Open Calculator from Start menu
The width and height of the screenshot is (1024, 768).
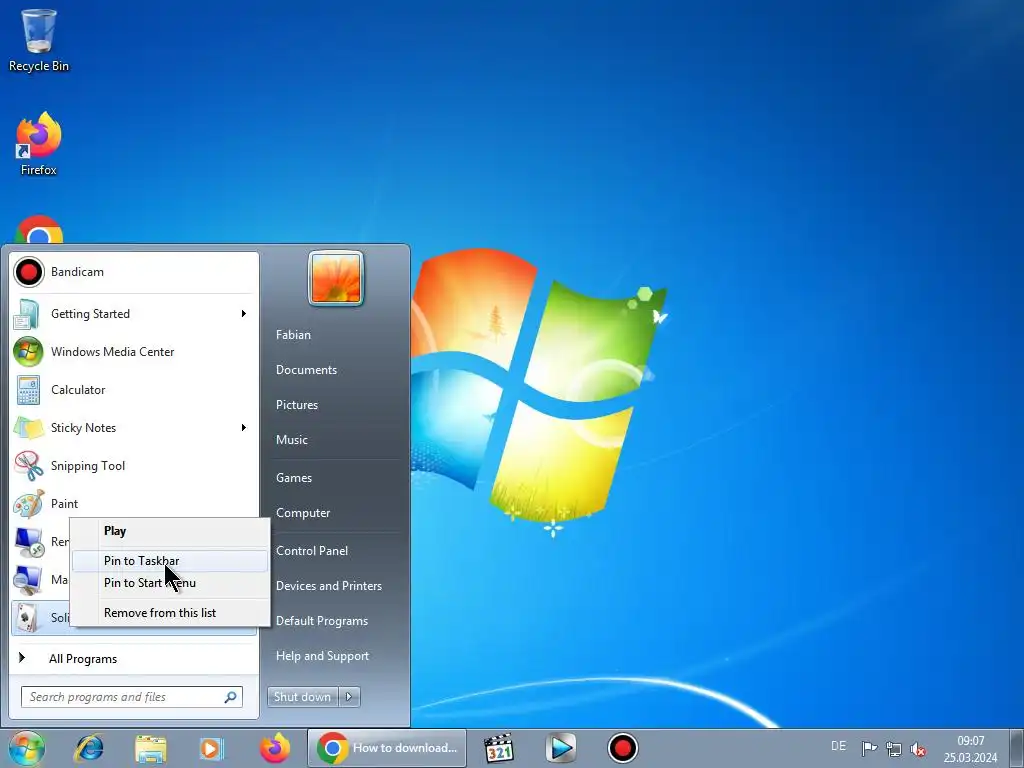pos(133,390)
